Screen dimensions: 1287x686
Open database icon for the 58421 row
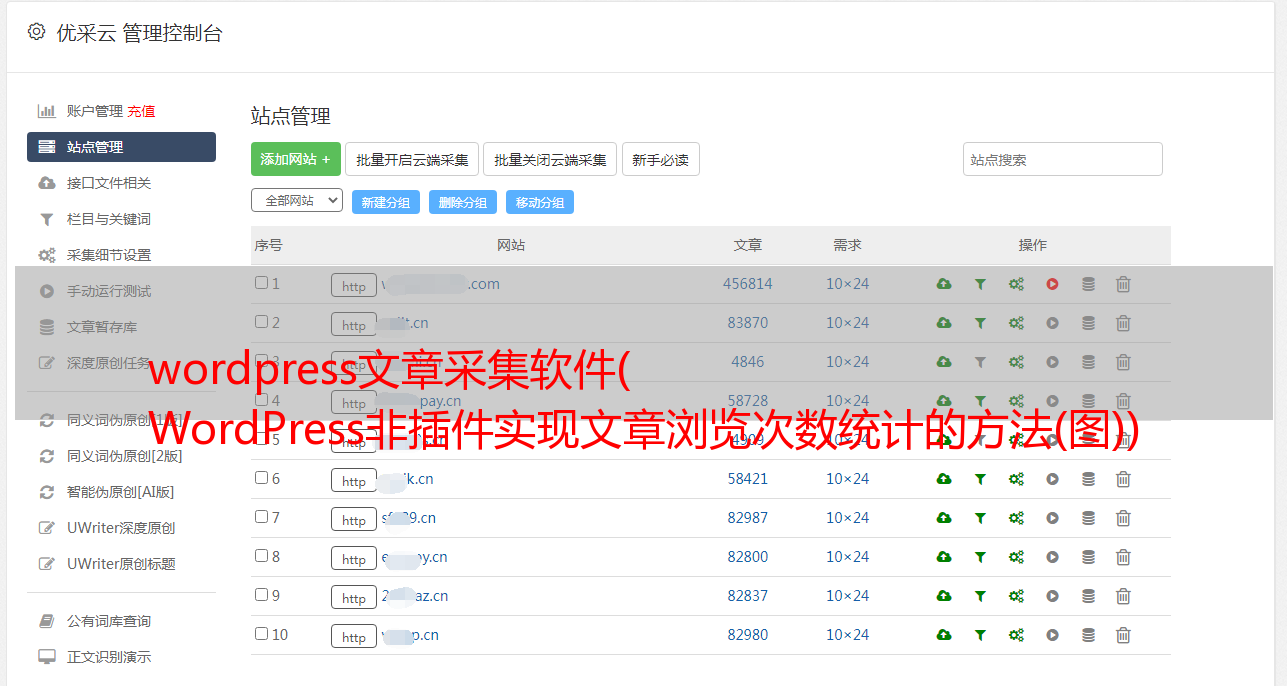pos(1088,479)
